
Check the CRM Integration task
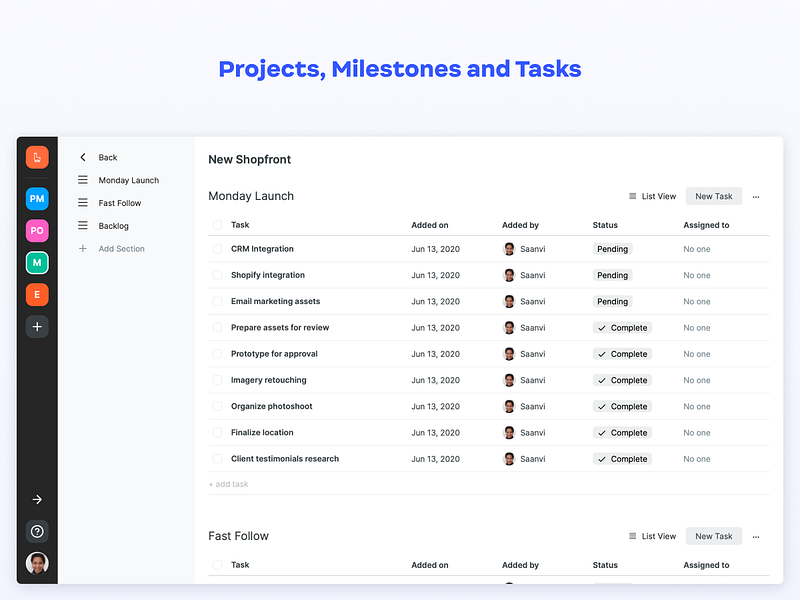pyautogui.click(x=217, y=249)
